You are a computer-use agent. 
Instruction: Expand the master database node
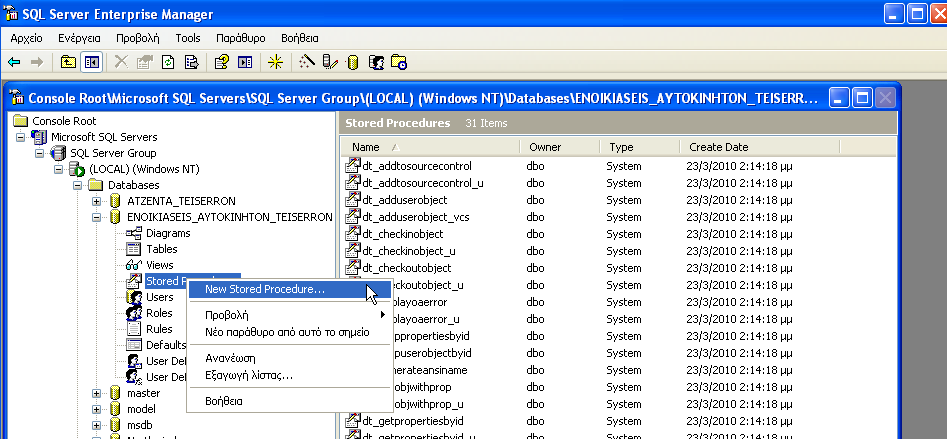coord(96,393)
